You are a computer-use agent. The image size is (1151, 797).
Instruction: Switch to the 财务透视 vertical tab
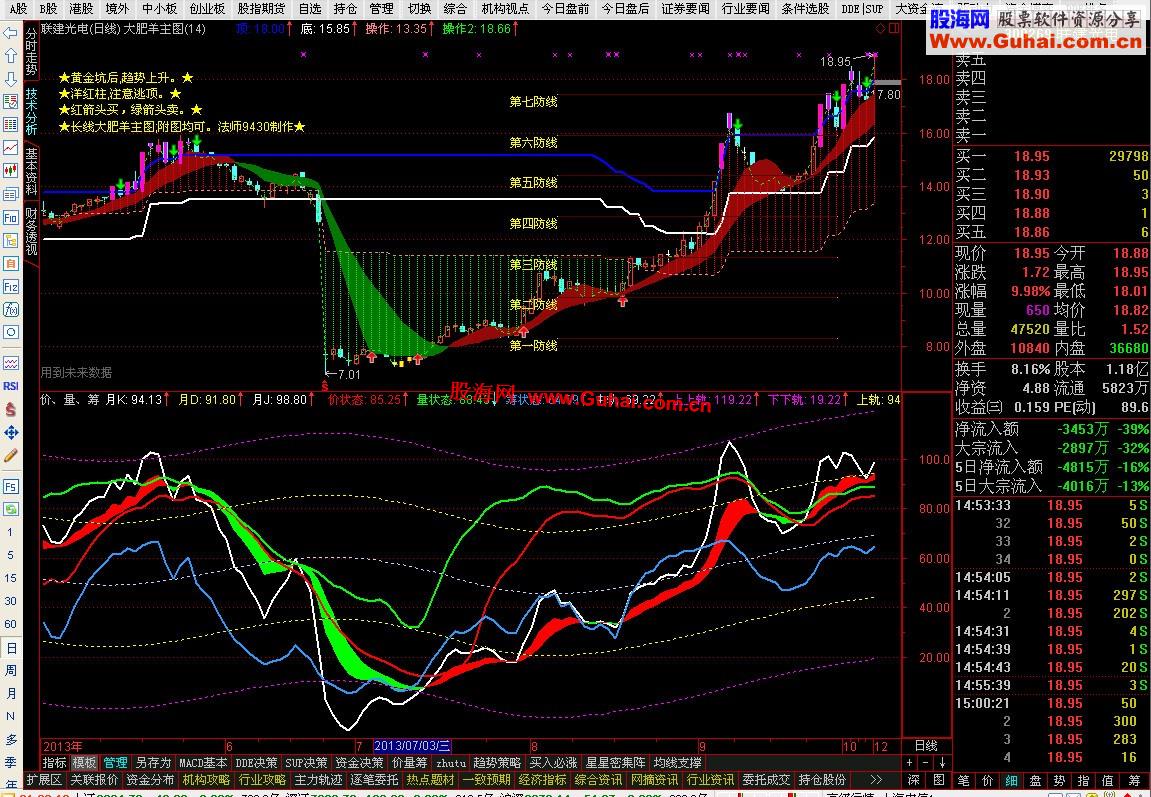(32, 232)
